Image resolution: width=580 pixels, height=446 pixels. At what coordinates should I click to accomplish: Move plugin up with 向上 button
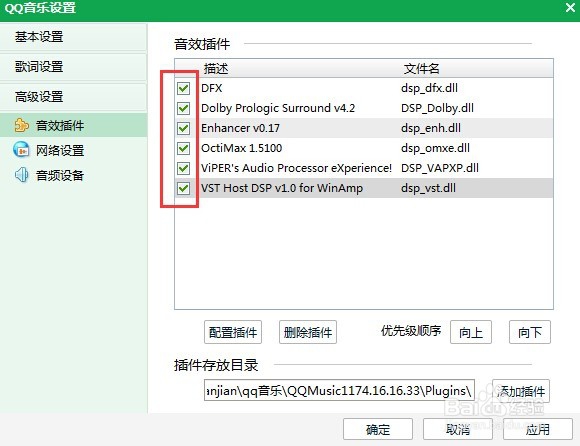[471, 332]
